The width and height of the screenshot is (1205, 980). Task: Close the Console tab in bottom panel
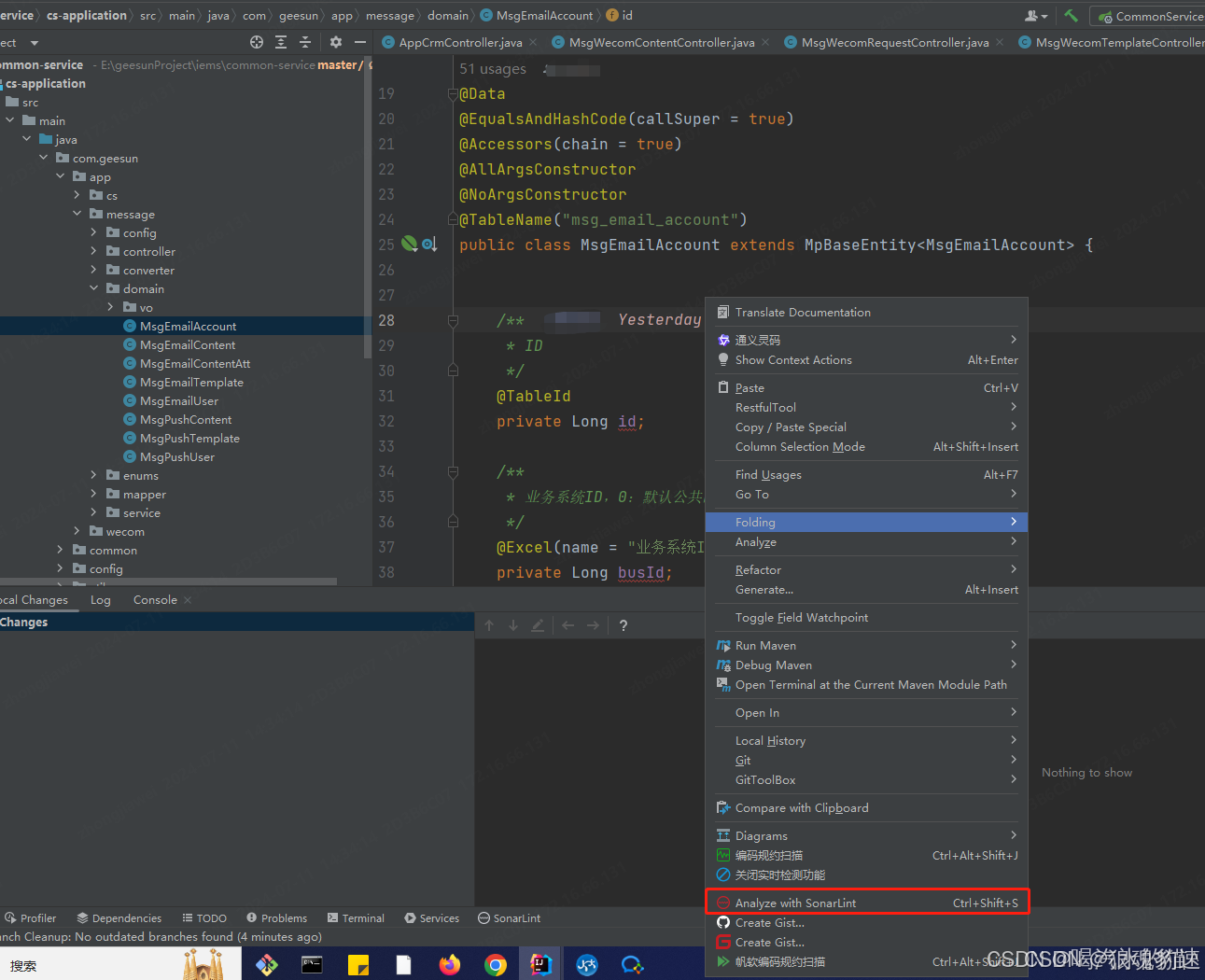pos(188,600)
